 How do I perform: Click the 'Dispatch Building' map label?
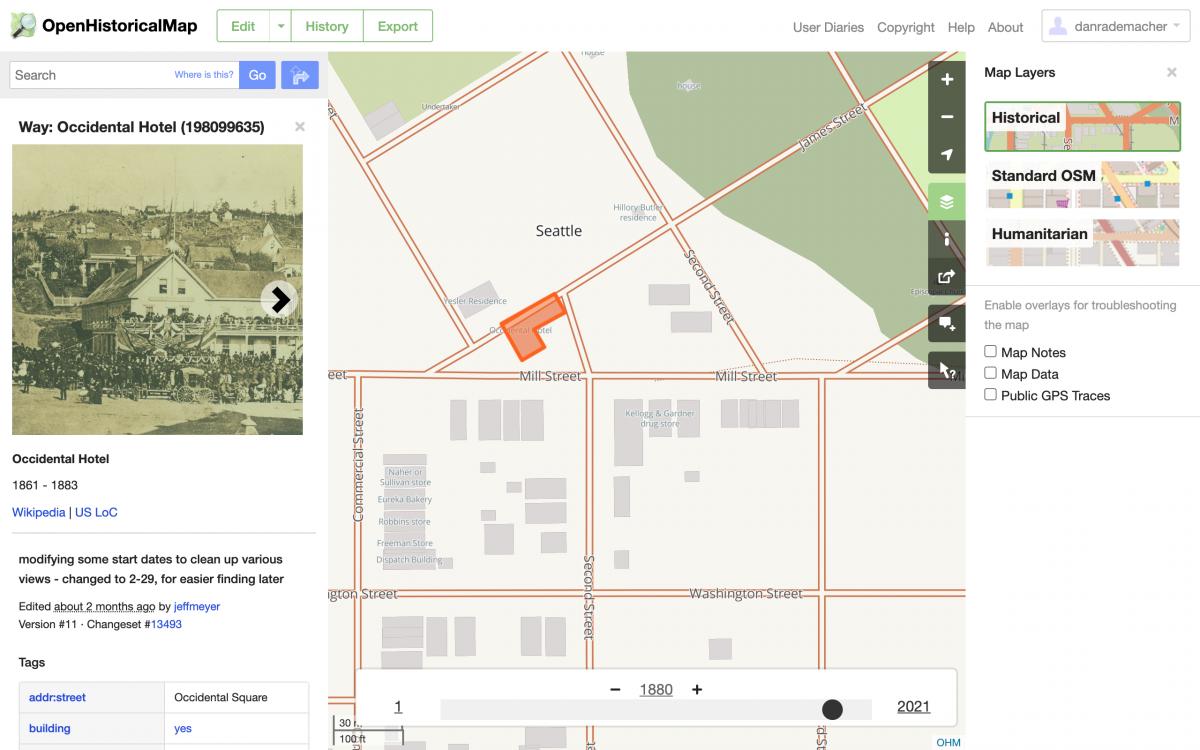coord(409,560)
